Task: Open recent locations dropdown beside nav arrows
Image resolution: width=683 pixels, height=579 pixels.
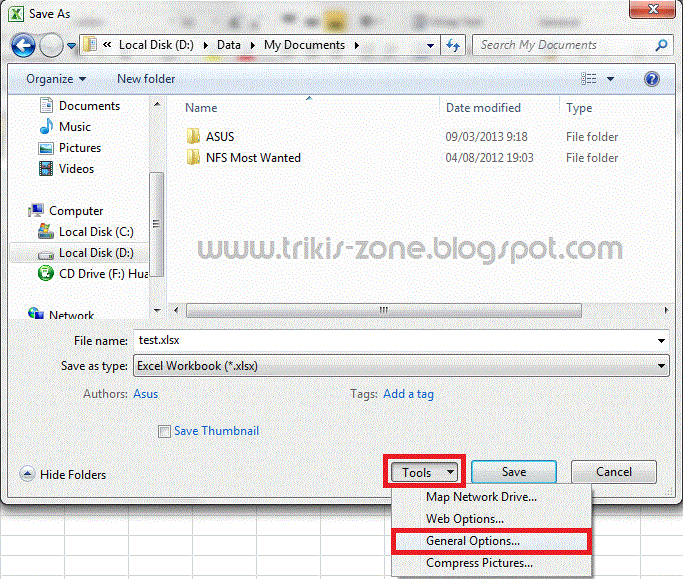Action: [71, 45]
